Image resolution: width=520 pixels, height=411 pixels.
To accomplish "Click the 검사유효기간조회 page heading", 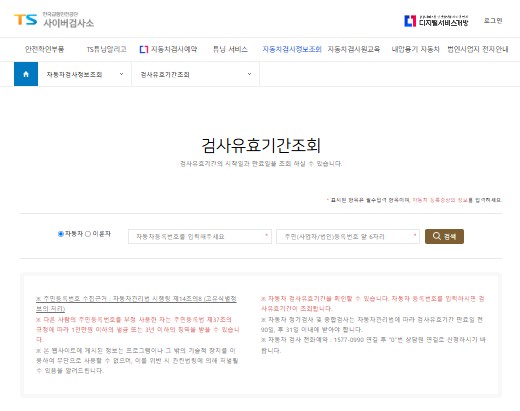I will [x=261, y=145].
